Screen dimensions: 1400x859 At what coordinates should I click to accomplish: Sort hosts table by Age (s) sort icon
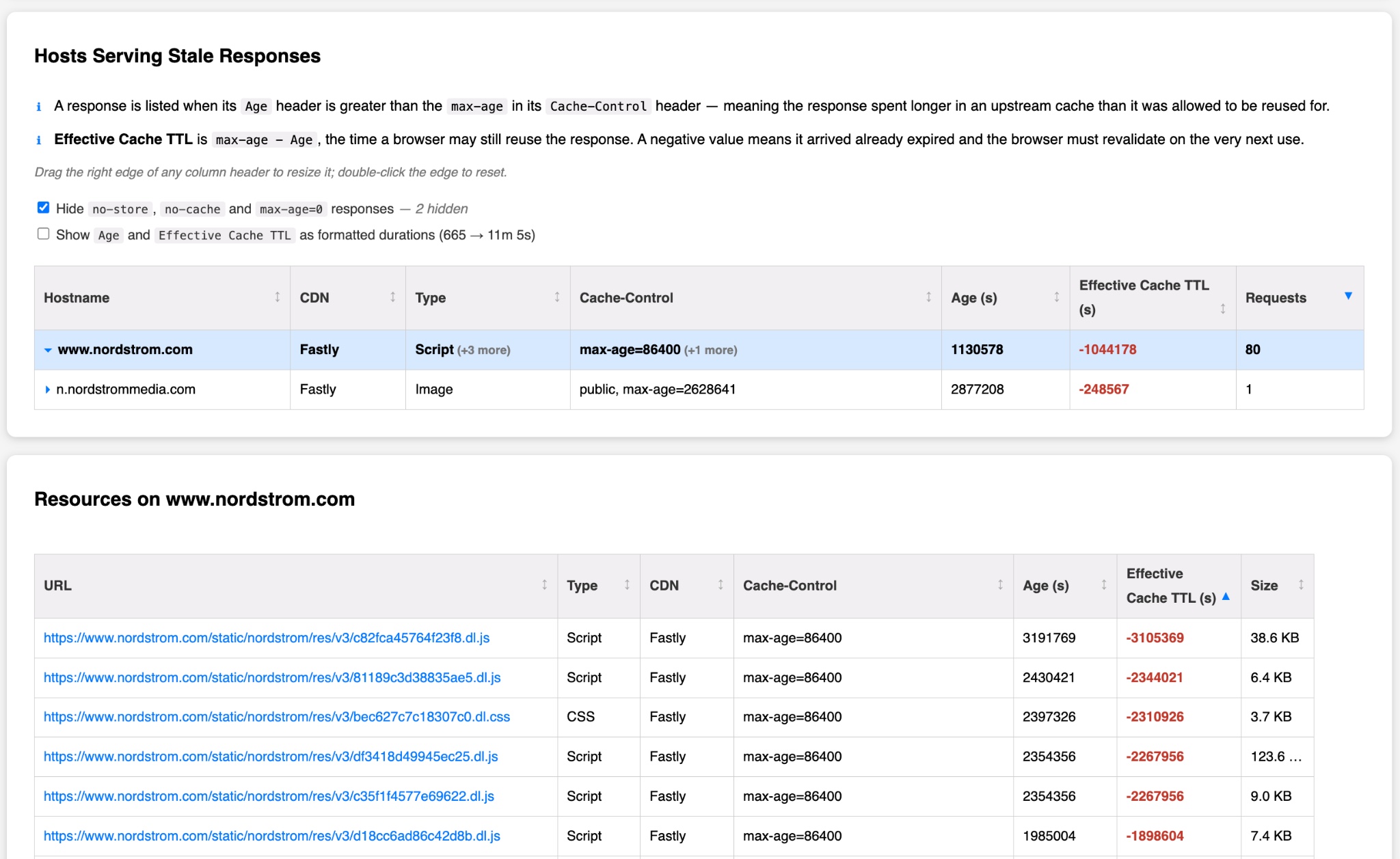[1057, 297]
